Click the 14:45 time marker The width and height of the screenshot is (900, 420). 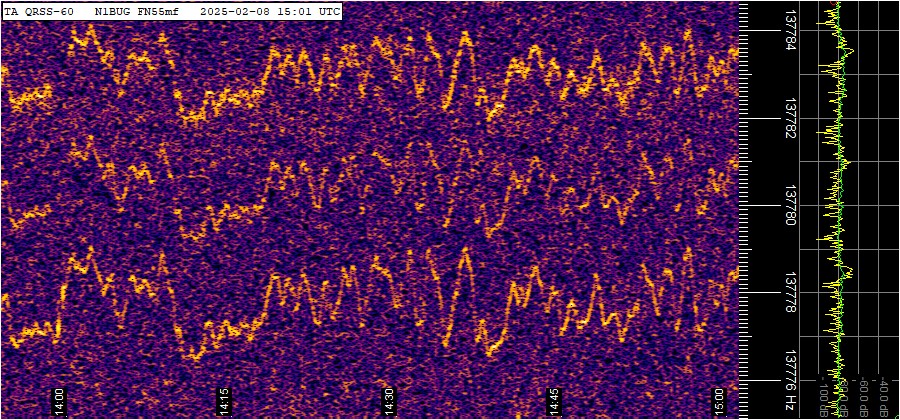(x=553, y=401)
